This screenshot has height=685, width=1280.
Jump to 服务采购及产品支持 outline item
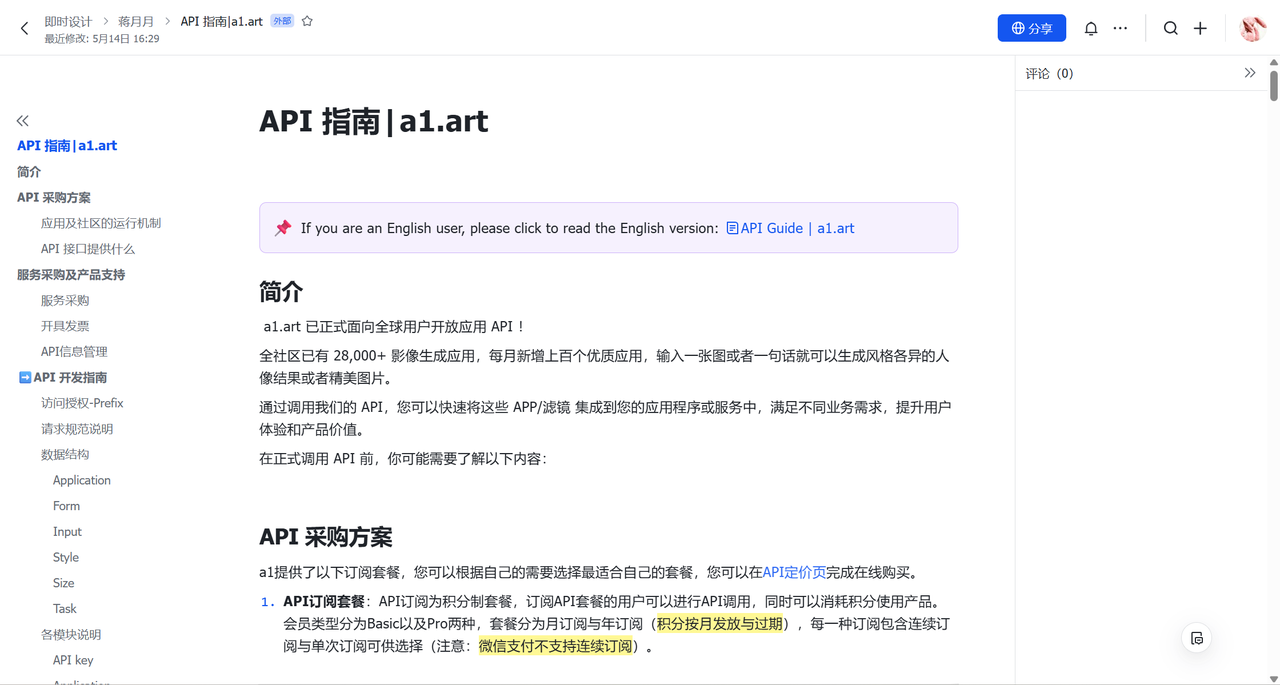click(71, 275)
